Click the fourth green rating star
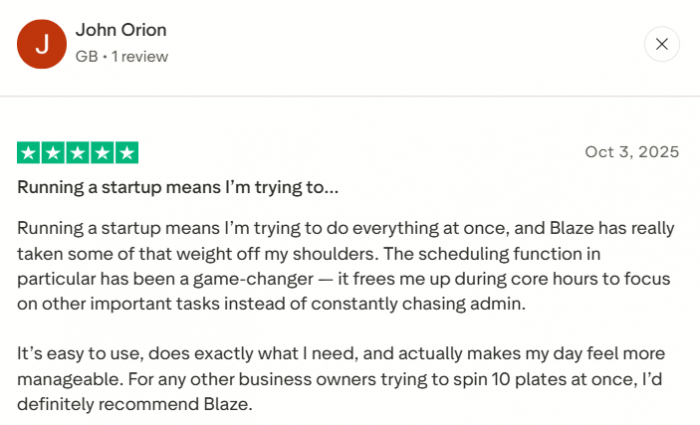 click(x=103, y=153)
